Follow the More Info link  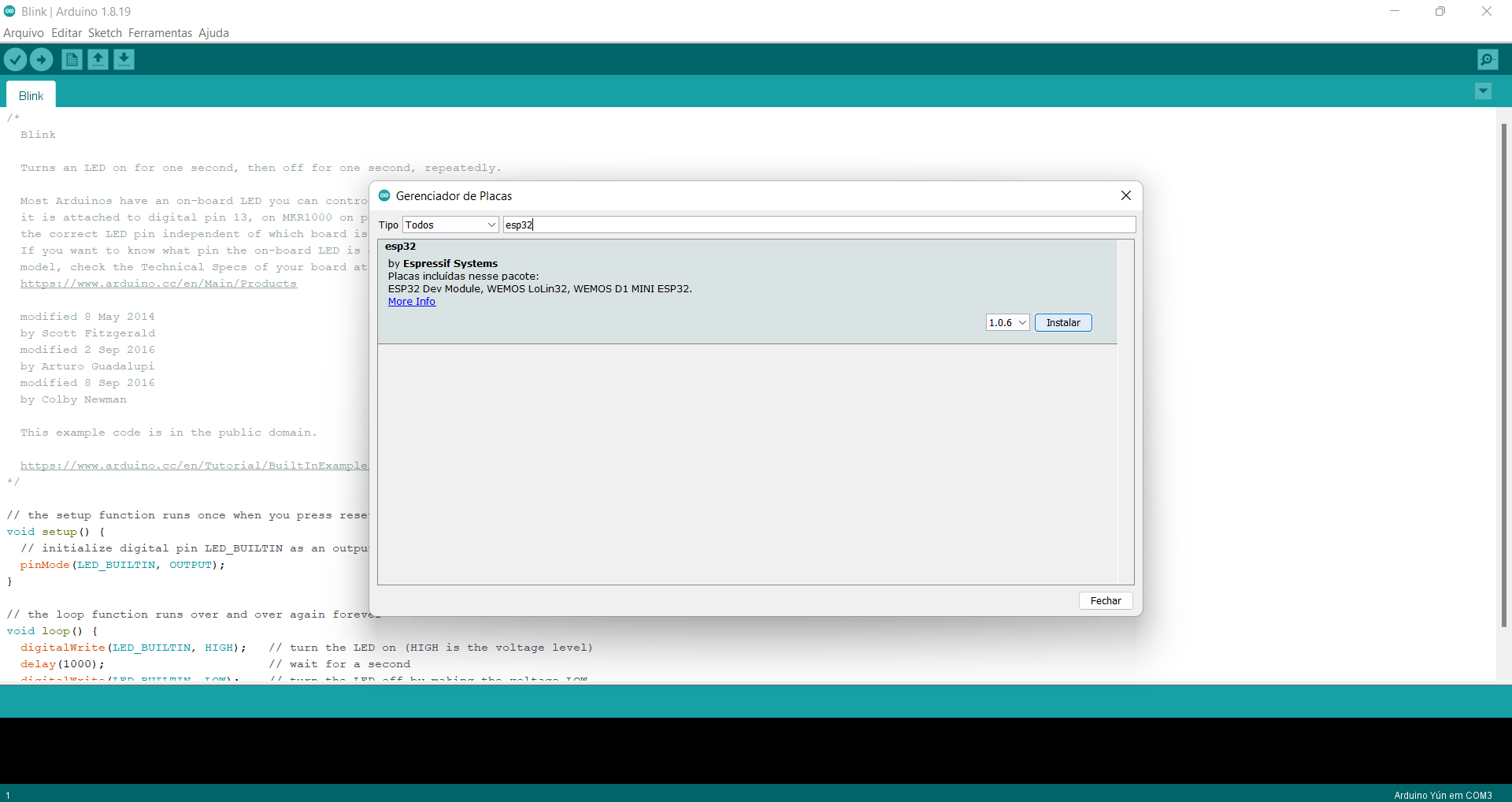tap(411, 302)
